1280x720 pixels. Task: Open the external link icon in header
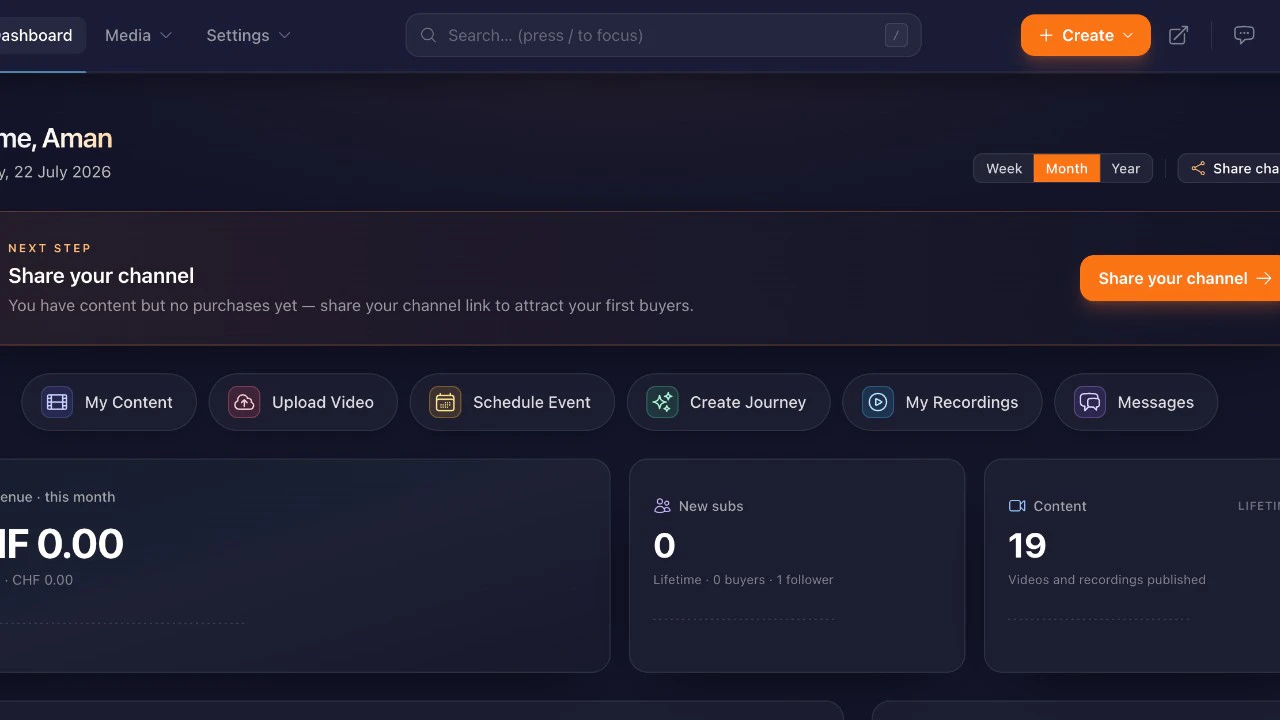point(1179,35)
